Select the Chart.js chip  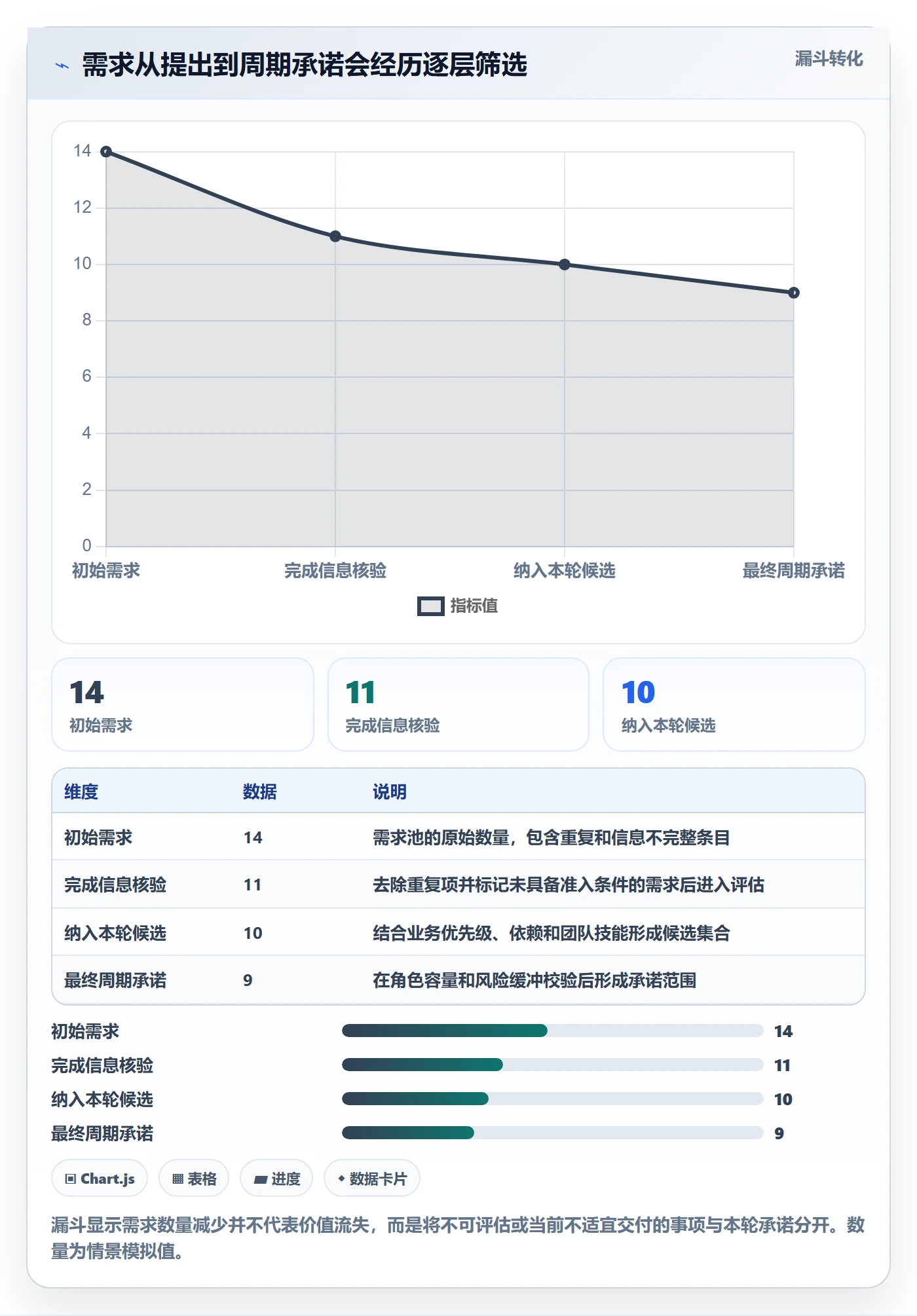pyautogui.click(x=100, y=1179)
